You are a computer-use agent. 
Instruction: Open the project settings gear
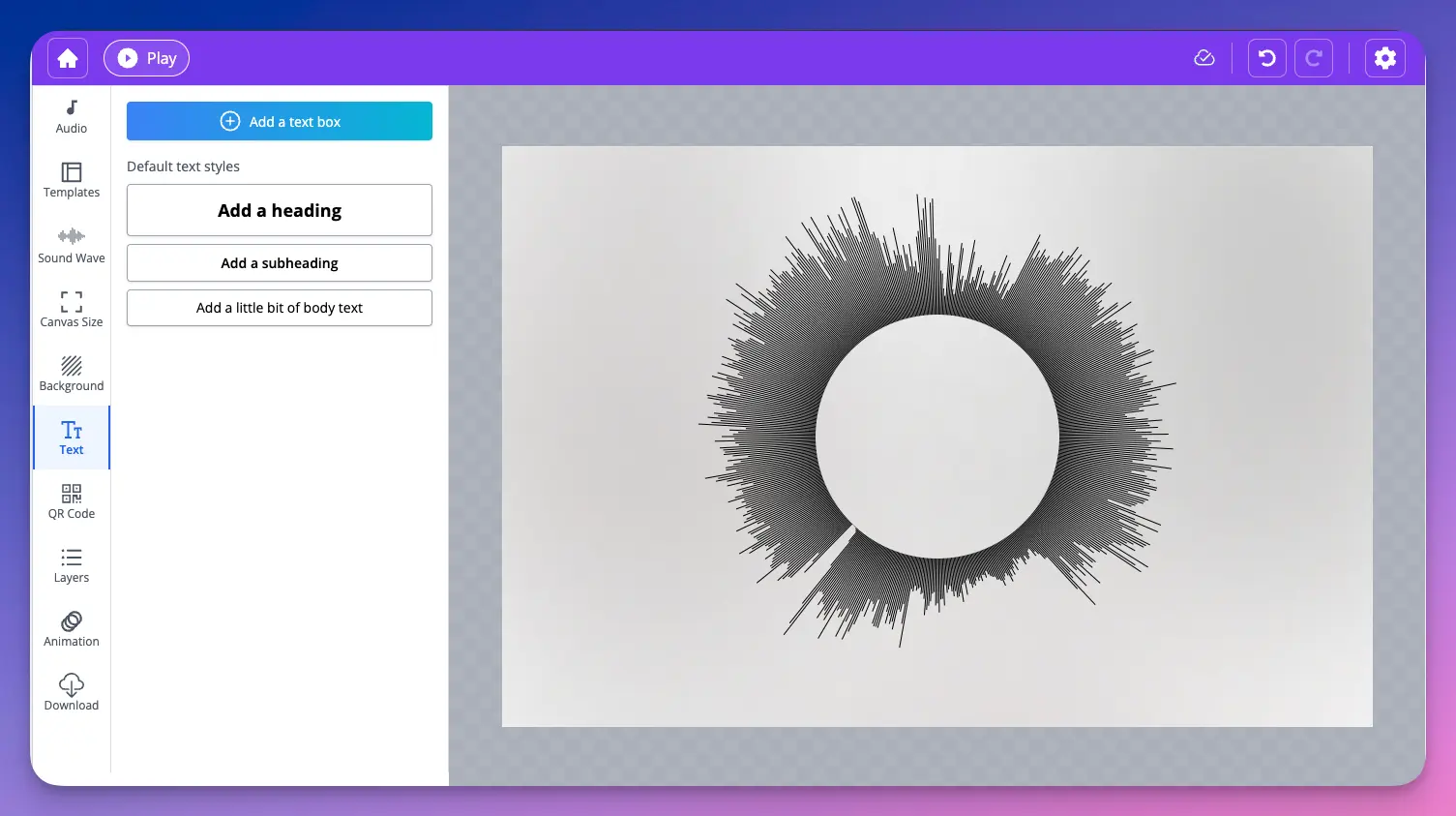tap(1384, 58)
